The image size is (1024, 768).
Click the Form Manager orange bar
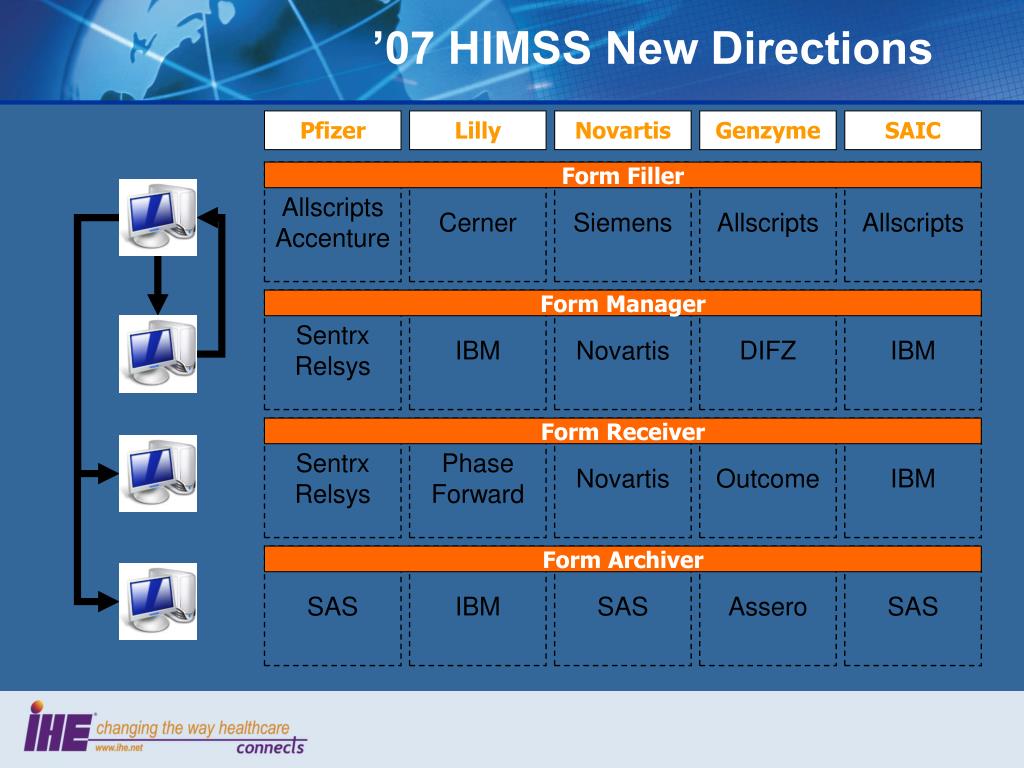pos(622,304)
